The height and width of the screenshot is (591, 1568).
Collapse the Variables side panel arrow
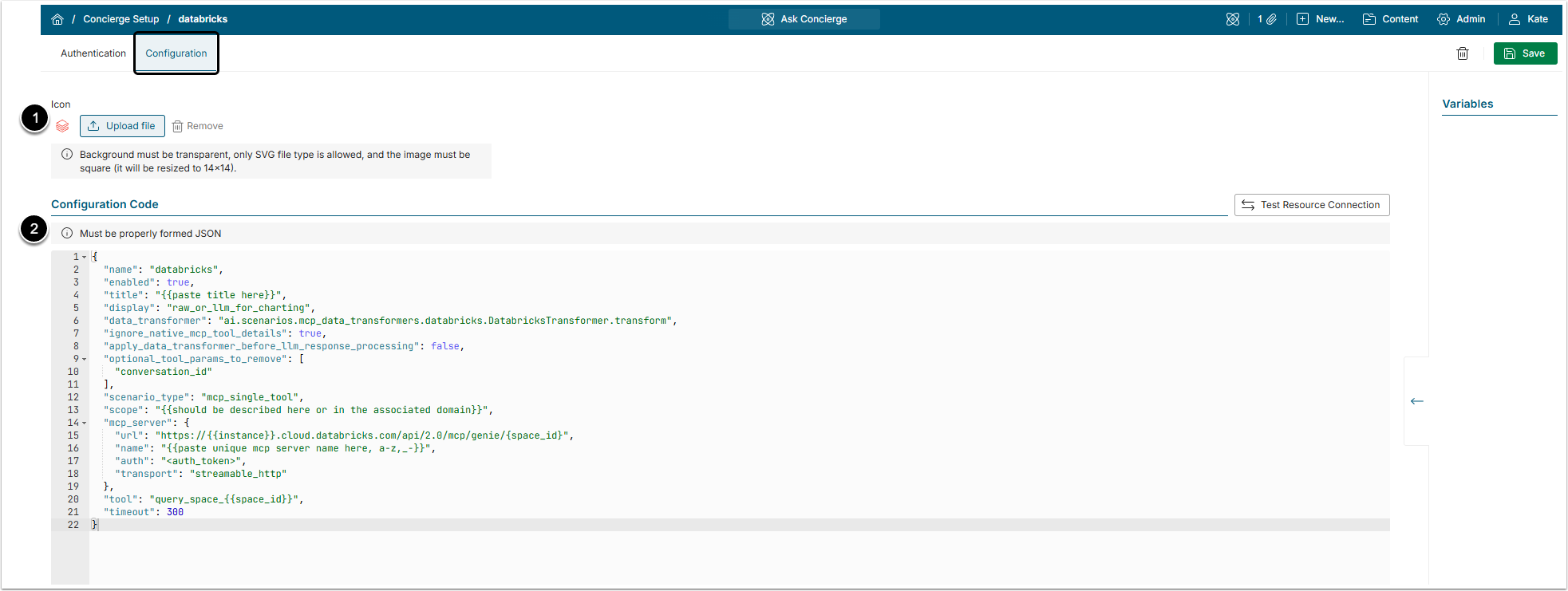[x=1416, y=401]
